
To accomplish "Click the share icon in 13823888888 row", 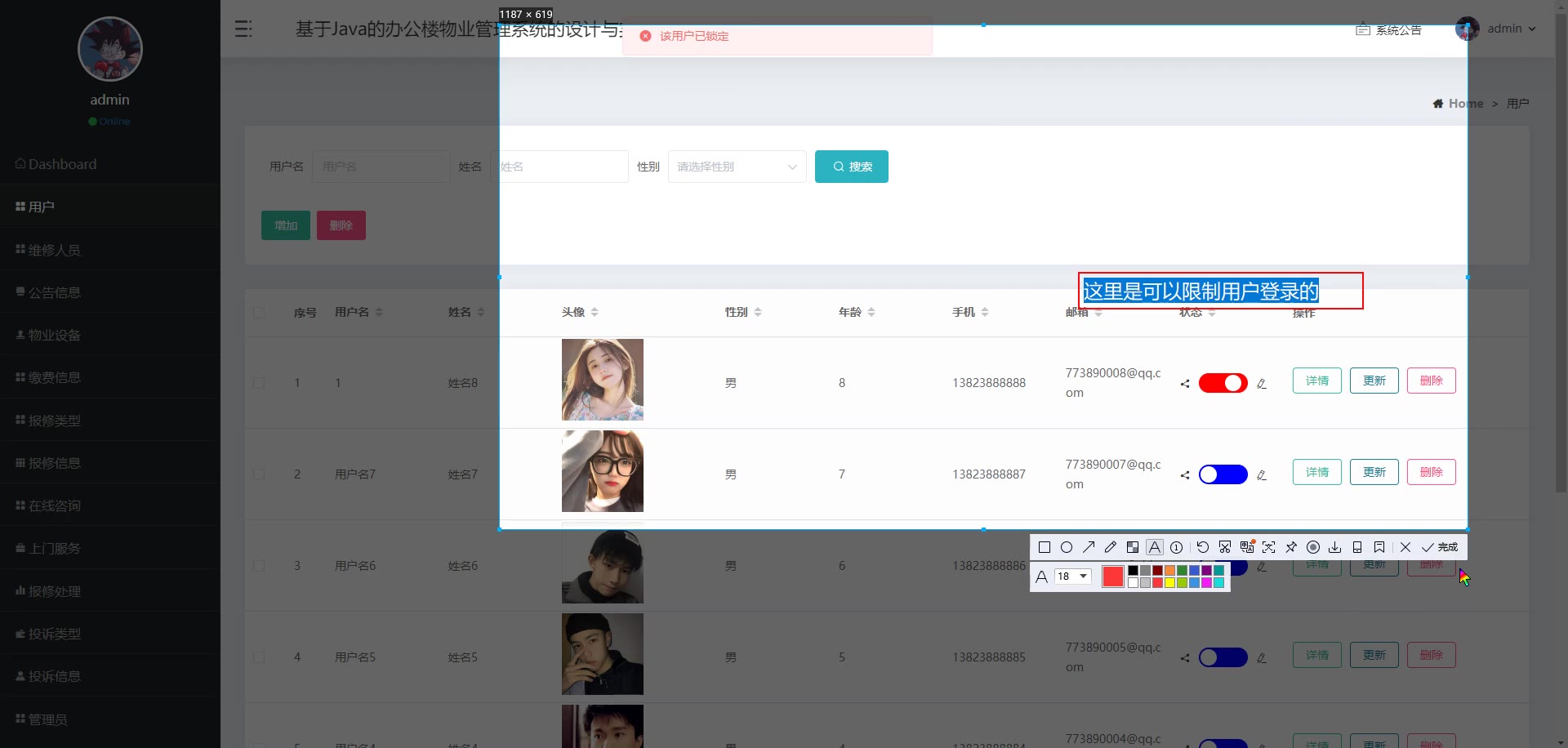I will (x=1185, y=384).
